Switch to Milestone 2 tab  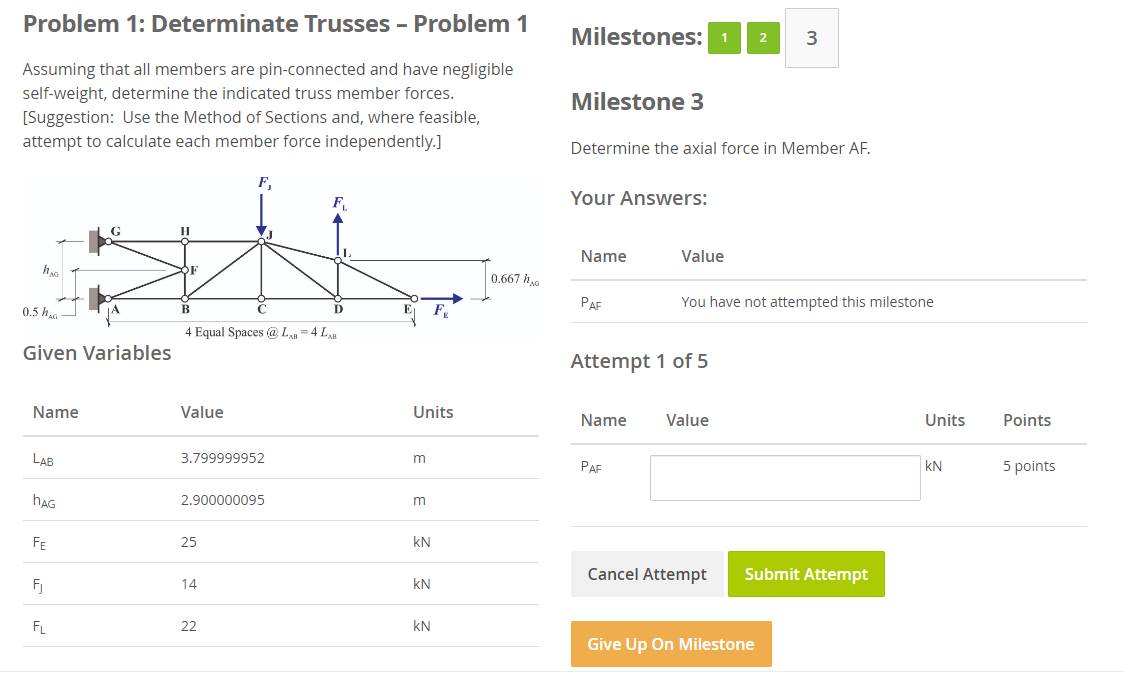pyautogui.click(x=762, y=37)
